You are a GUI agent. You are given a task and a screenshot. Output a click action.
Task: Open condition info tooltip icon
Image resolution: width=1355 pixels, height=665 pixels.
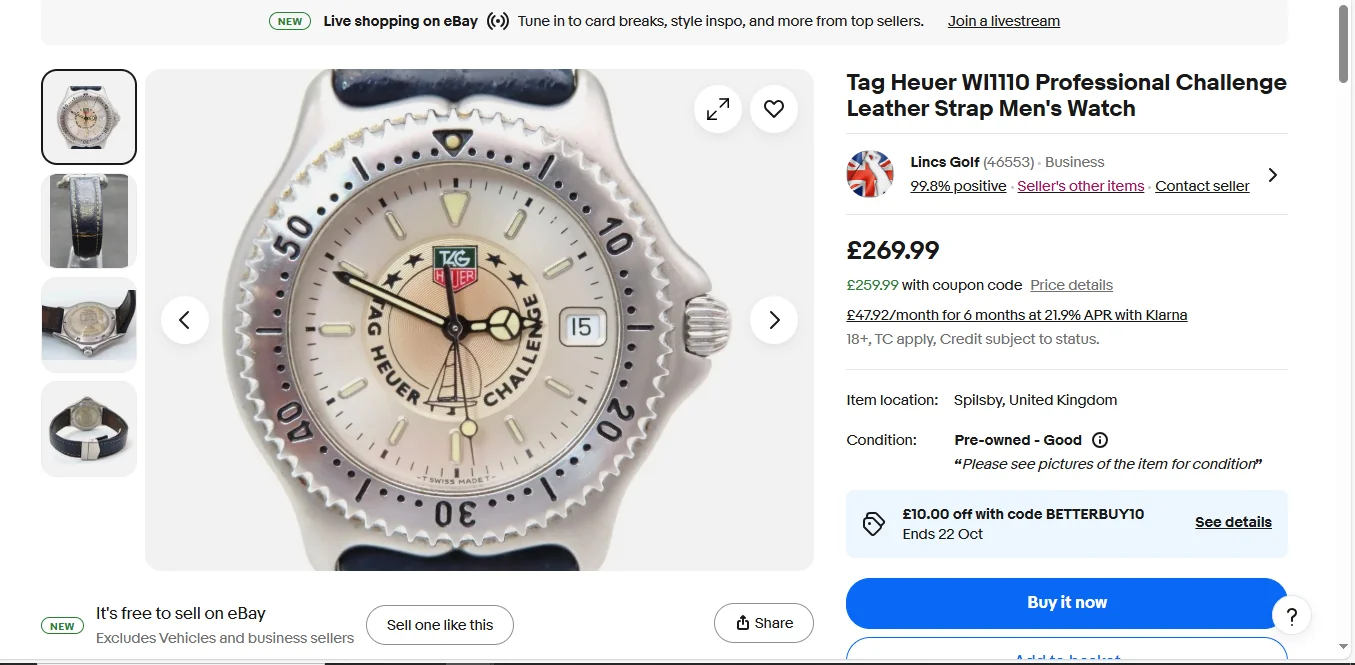point(1100,440)
